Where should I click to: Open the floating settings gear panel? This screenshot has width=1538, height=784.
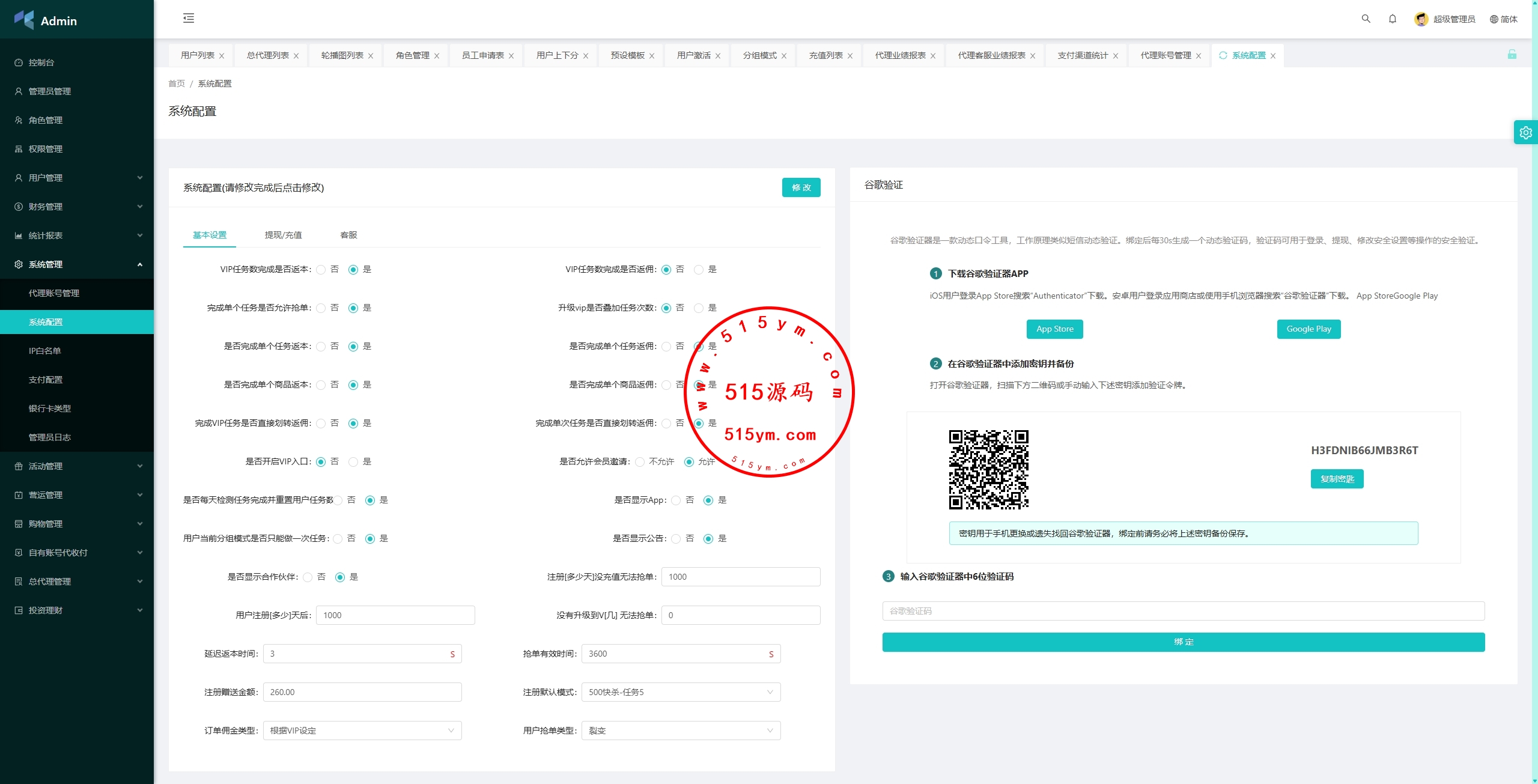pos(1525,133)
